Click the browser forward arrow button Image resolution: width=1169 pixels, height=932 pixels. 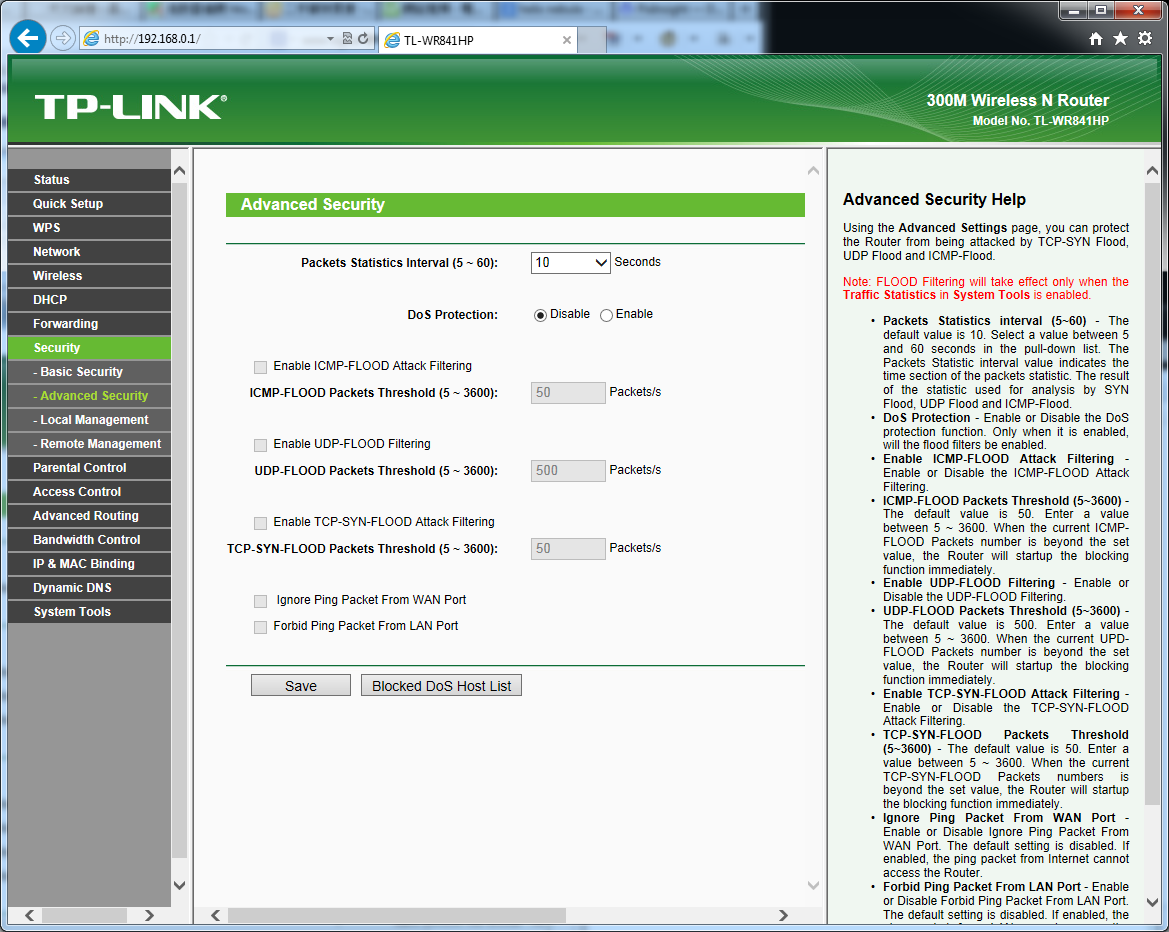[62, 38]
